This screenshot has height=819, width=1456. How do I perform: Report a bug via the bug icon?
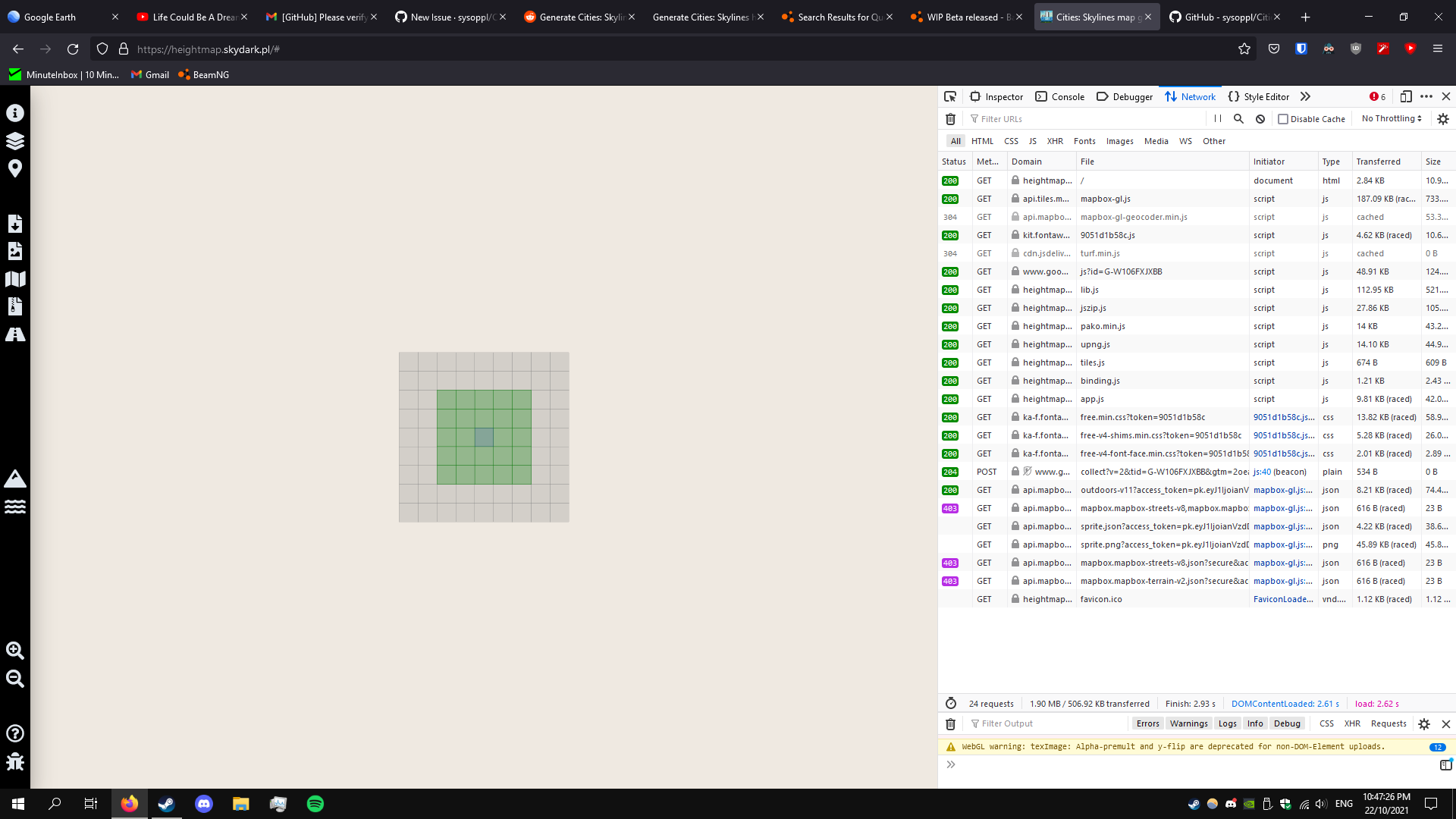(x=15, y=762)
